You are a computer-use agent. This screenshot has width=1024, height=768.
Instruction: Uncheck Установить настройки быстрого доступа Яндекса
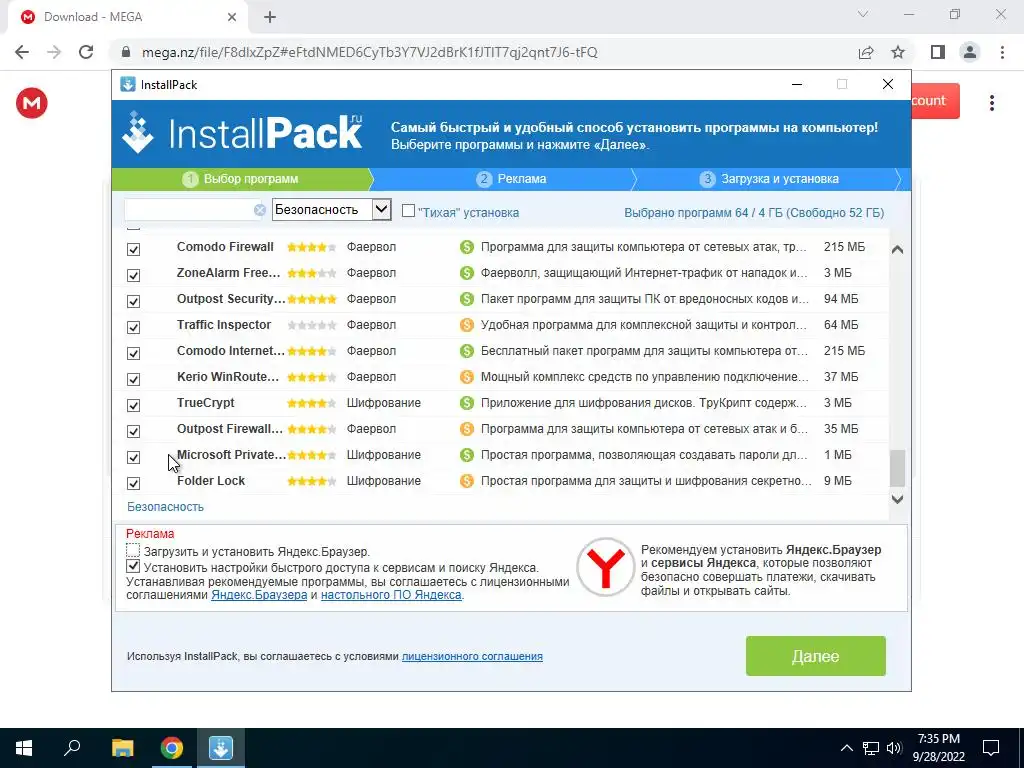point(133,566)
